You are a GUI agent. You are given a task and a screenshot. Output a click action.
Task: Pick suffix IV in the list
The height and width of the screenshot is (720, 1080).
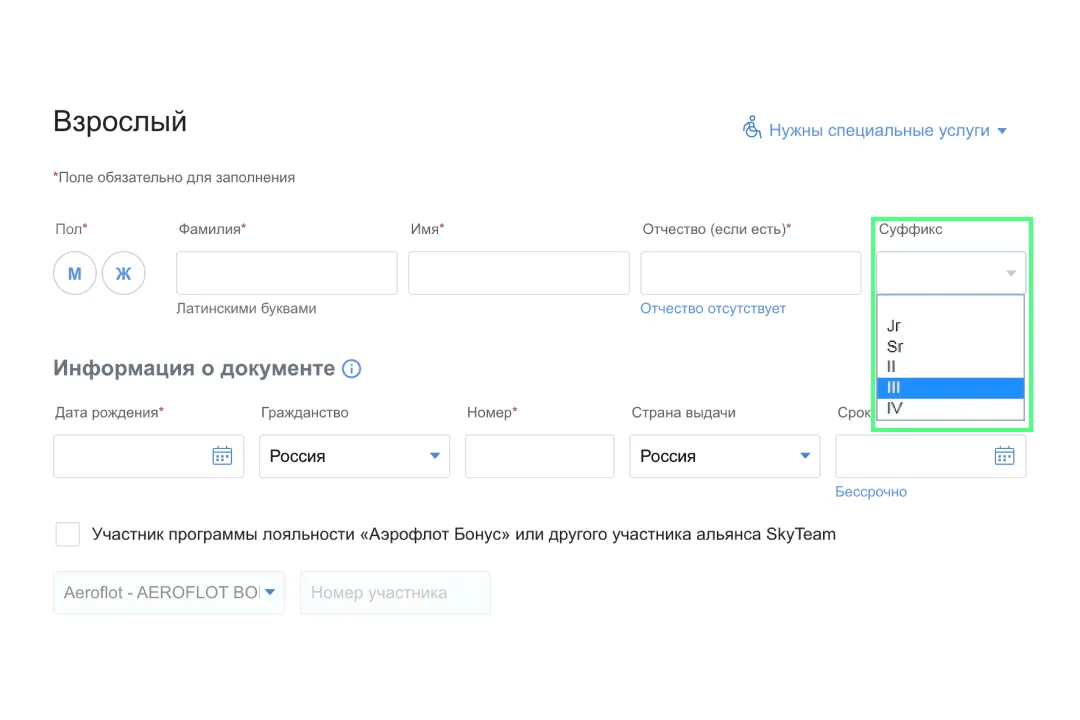(x=894, y=408)
